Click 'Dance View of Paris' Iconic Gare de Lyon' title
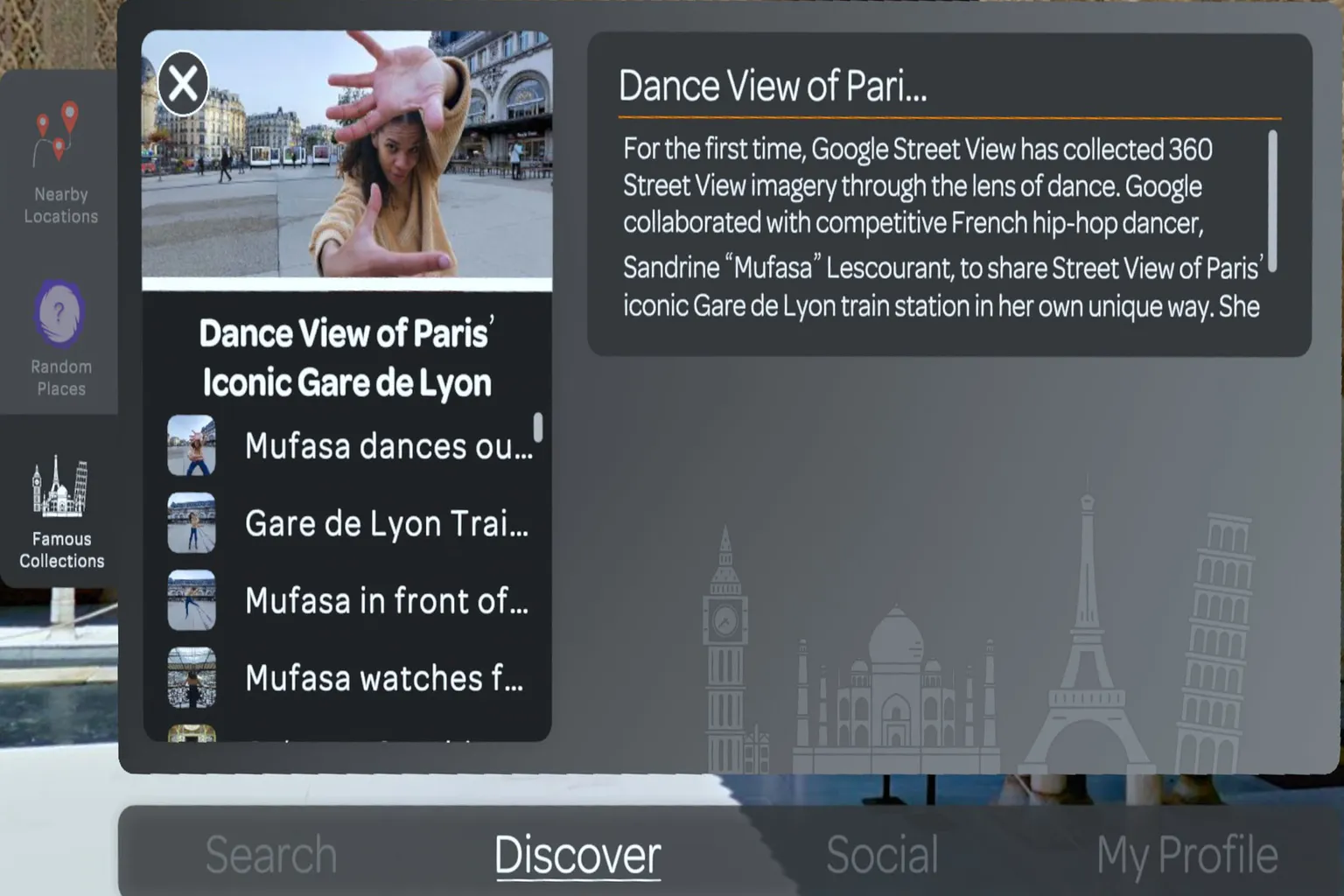Viewport: 1344px width, 896px height. (346, 358)
